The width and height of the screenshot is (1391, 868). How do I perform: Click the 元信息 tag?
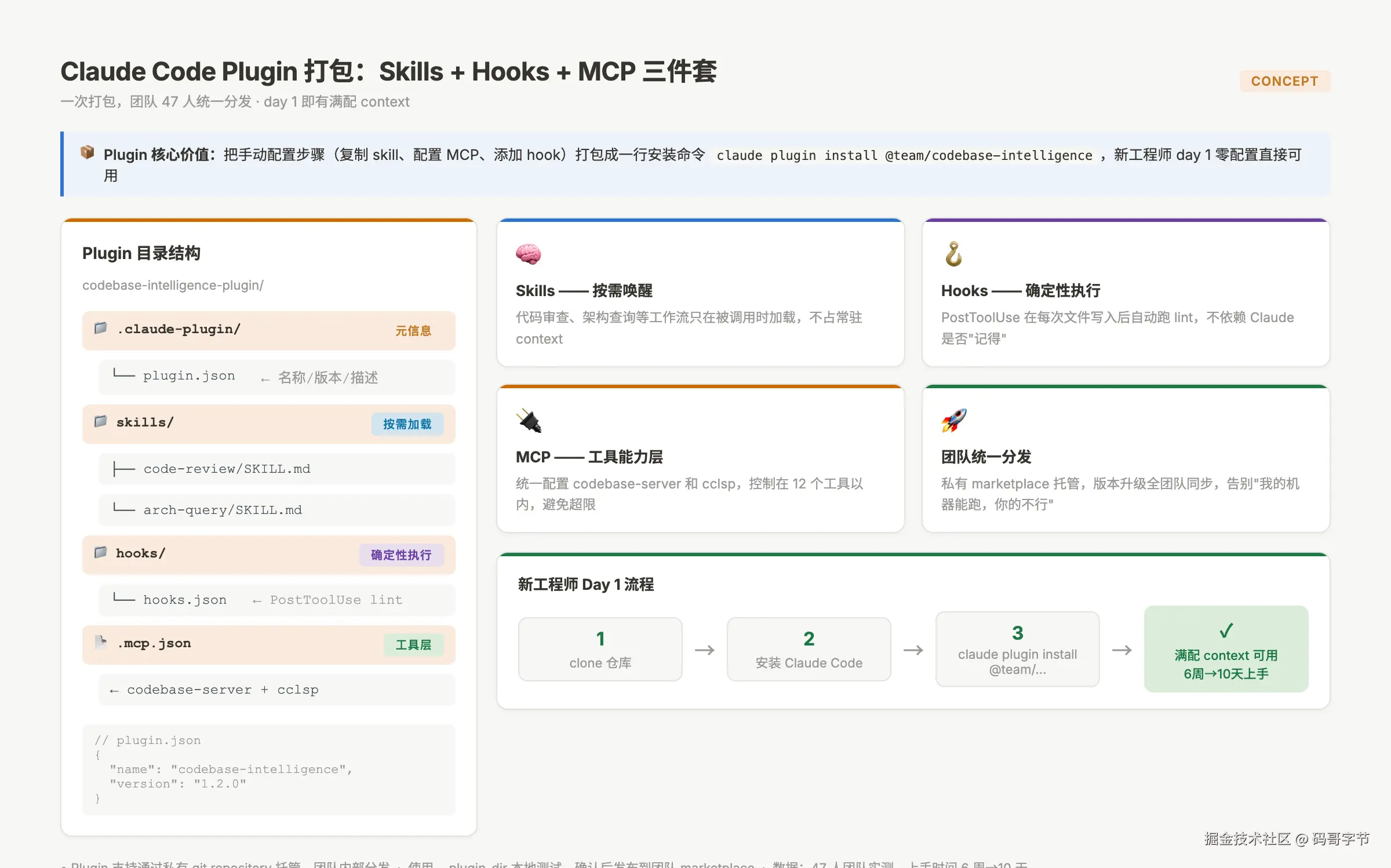[413, 331]
